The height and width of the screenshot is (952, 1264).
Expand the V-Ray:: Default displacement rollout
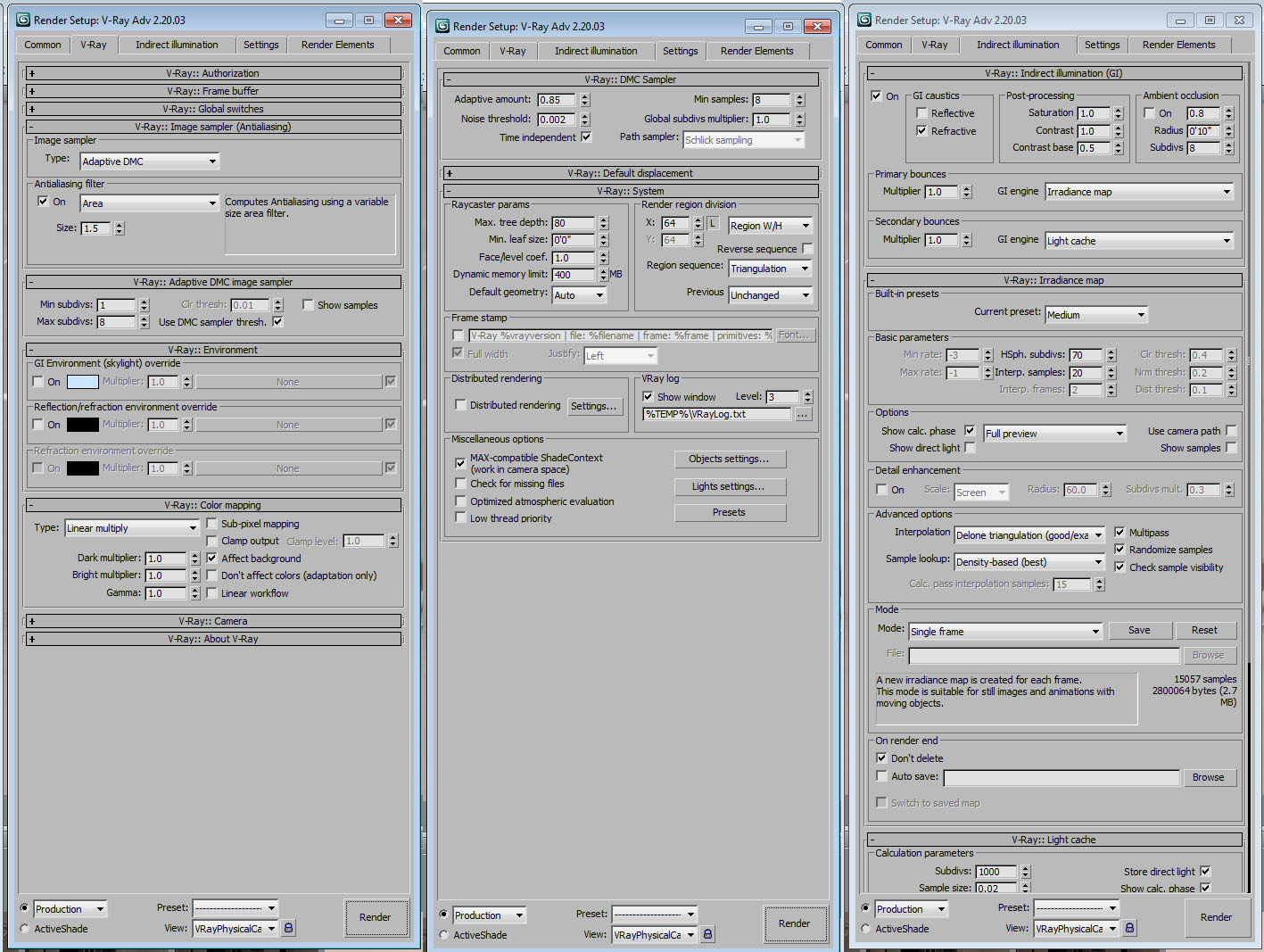(631, 173)
